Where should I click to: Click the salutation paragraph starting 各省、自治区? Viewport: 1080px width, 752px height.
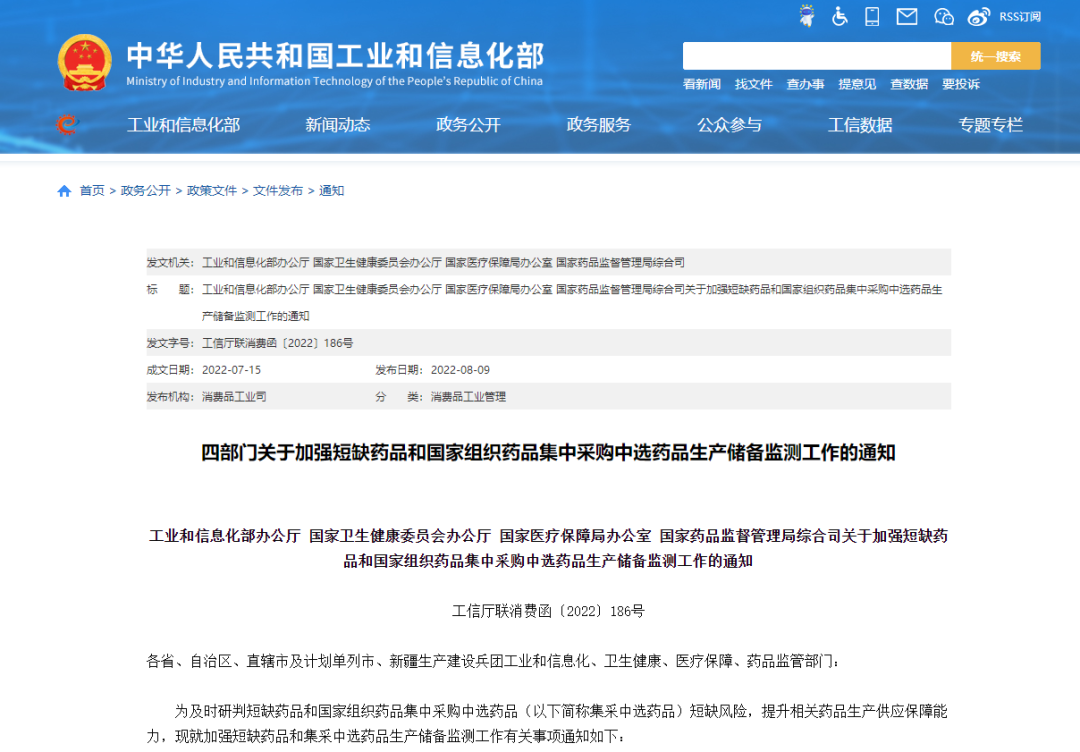(493, 661)
